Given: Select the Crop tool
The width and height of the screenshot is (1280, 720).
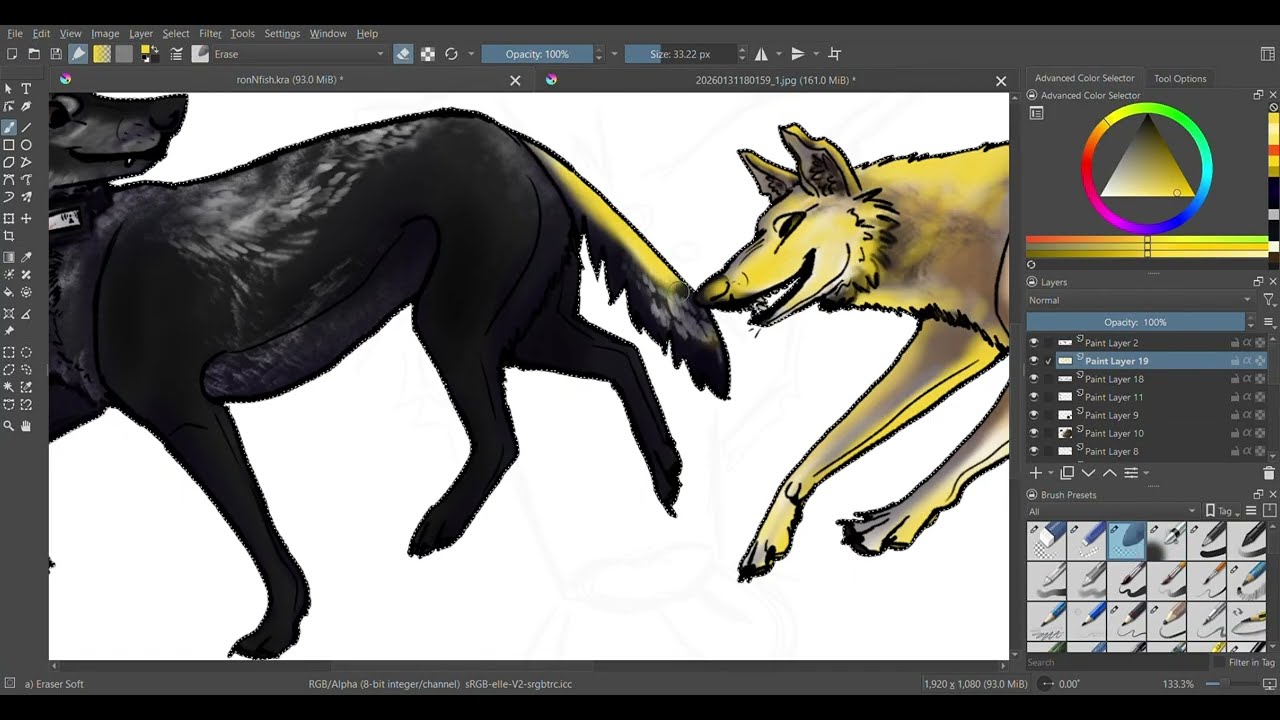Looking at the screenshot, I should pos(9,236).
